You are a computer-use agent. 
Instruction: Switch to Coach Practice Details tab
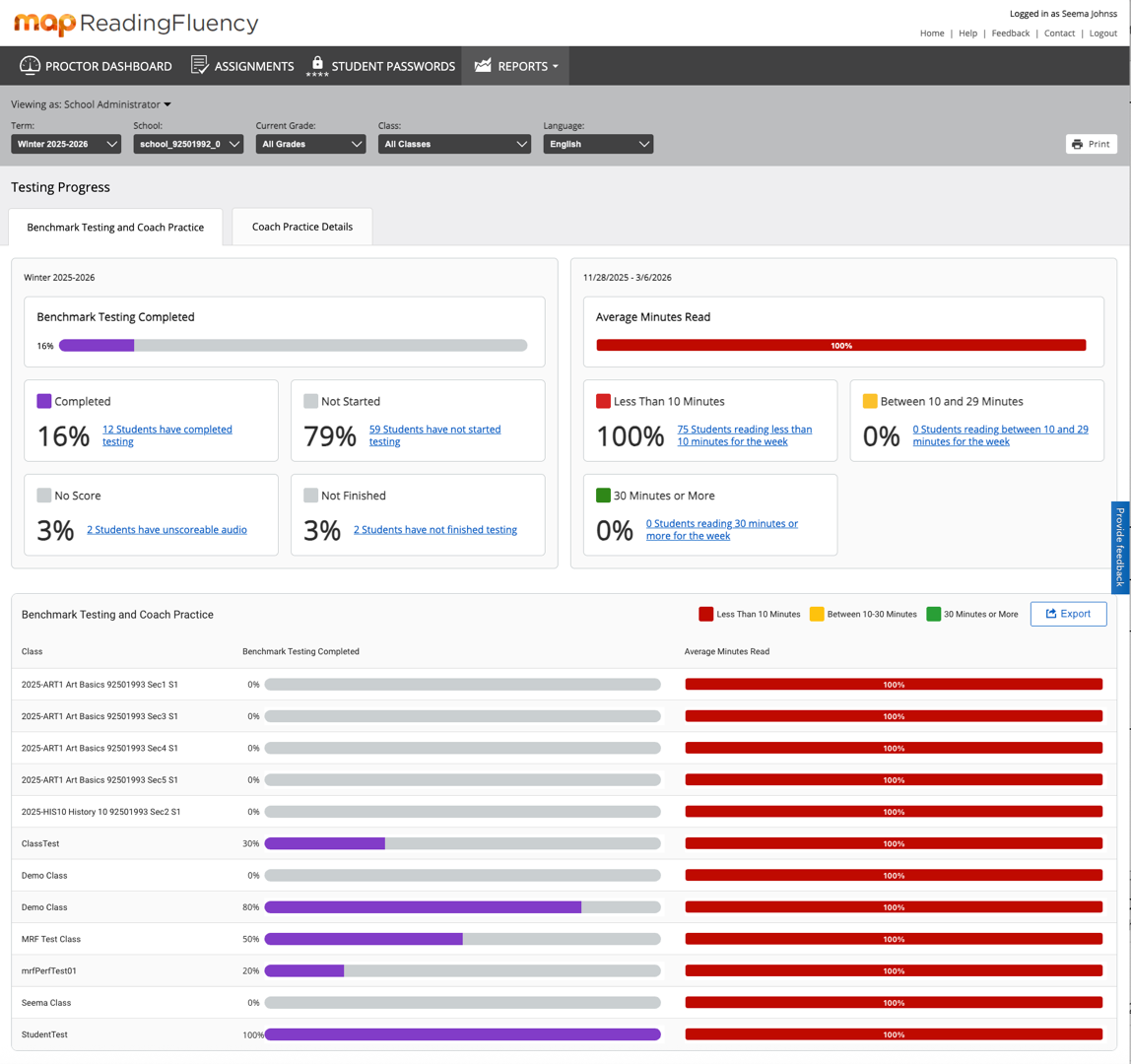(x=302, y=227)
